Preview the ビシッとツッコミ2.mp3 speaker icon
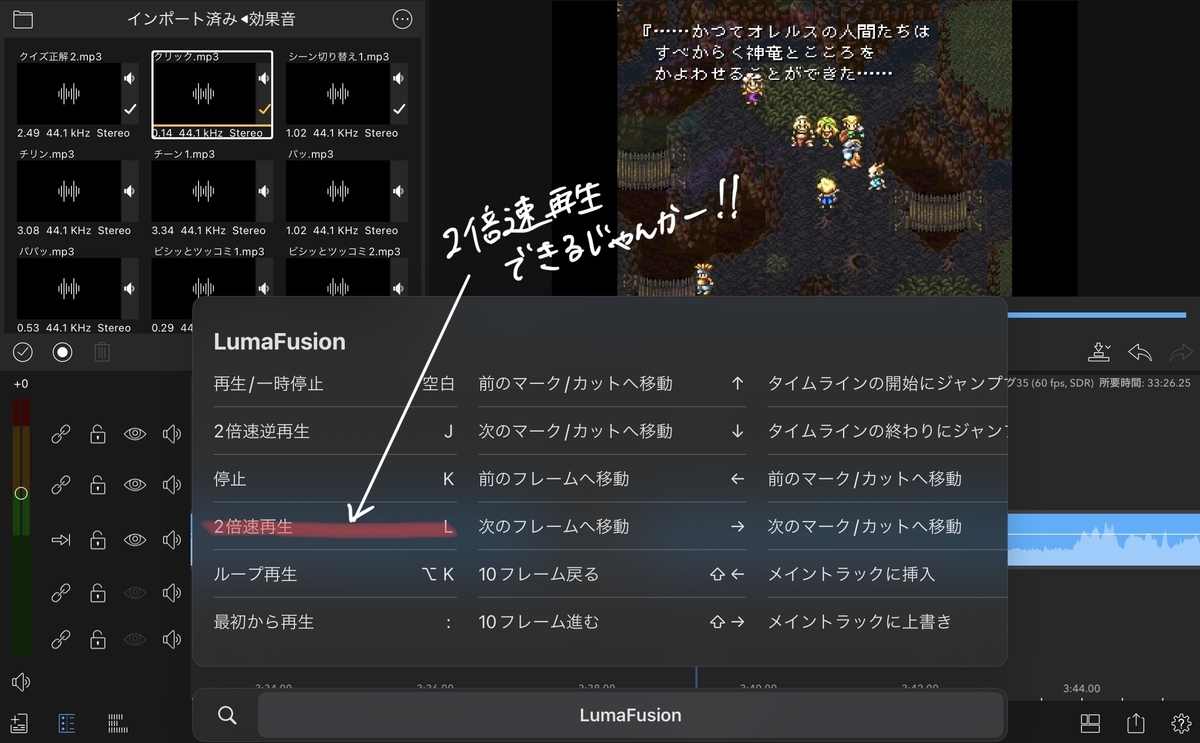Viewport: 1200px width, 743px height. click(398, 288)
